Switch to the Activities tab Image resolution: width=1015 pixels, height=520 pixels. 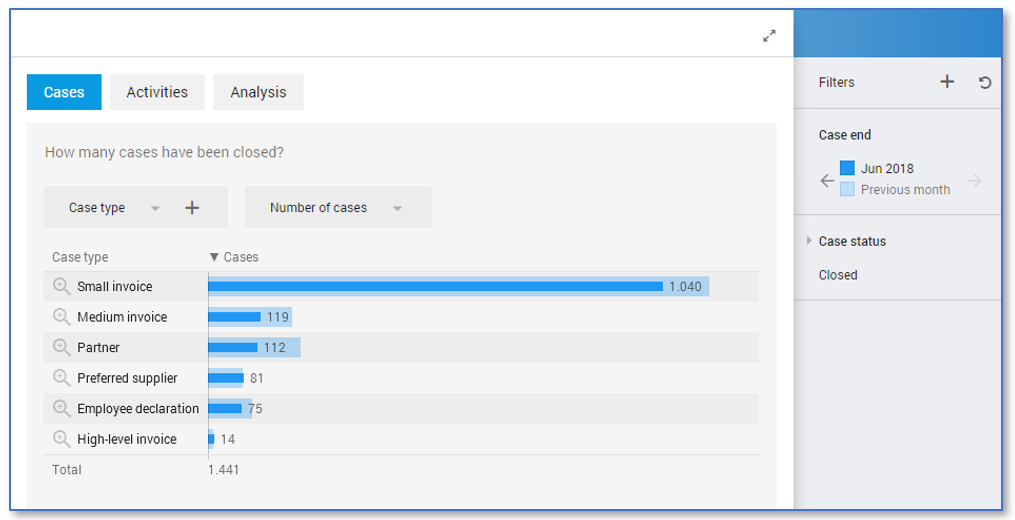point(157,92)
